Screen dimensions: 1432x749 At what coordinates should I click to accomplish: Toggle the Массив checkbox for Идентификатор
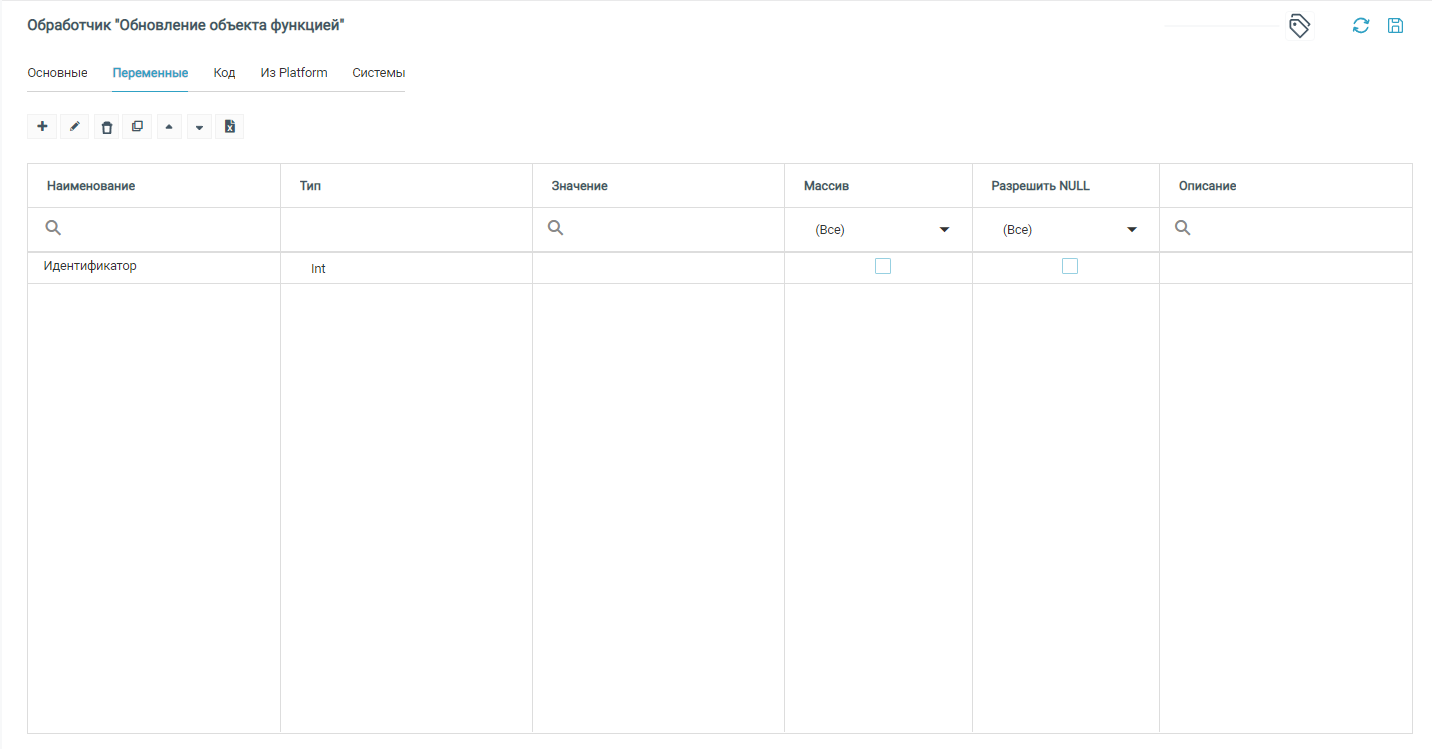pos(882,266)
